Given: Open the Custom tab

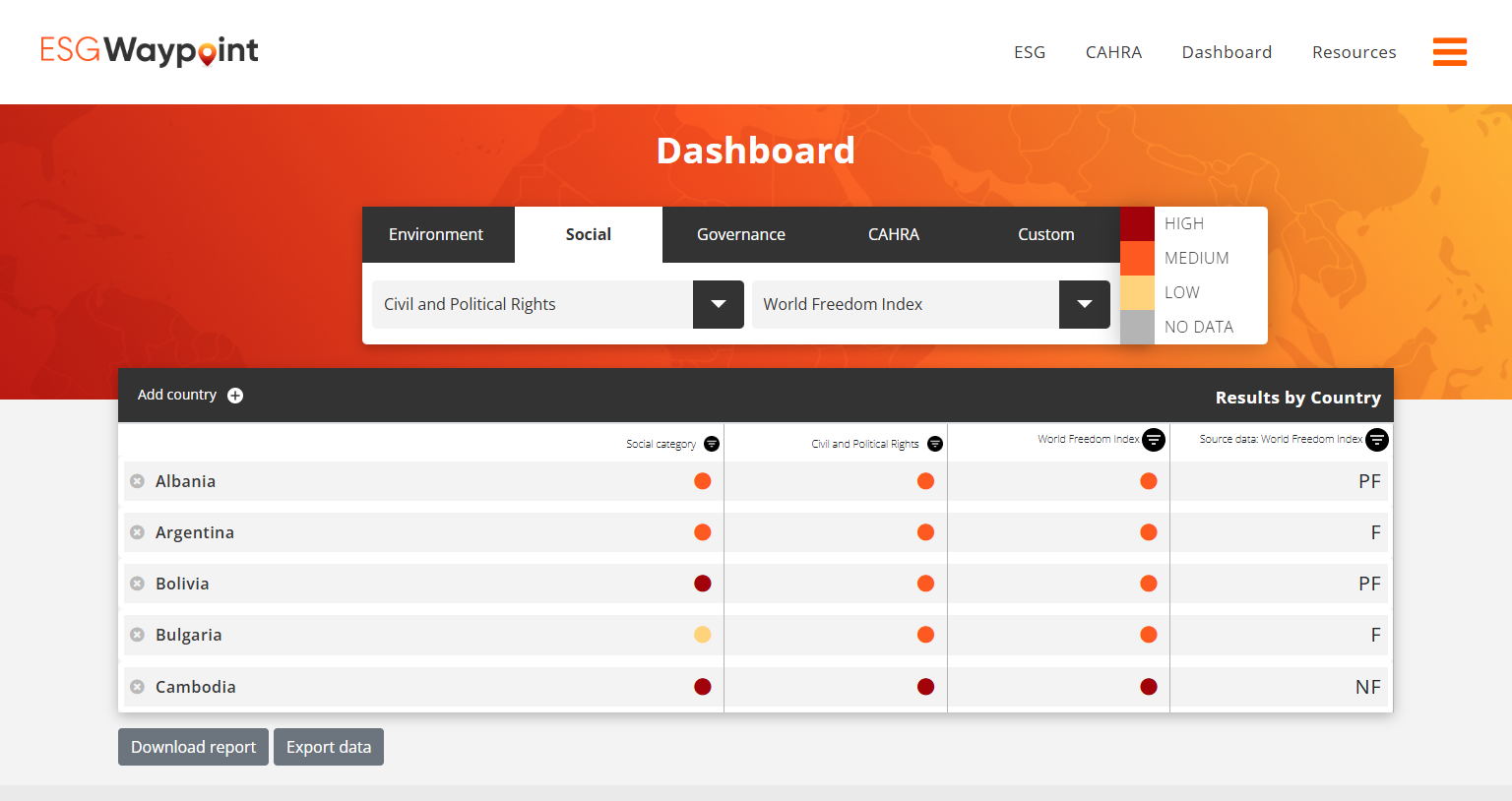Looking at the screenshot, I should 1045,234.
